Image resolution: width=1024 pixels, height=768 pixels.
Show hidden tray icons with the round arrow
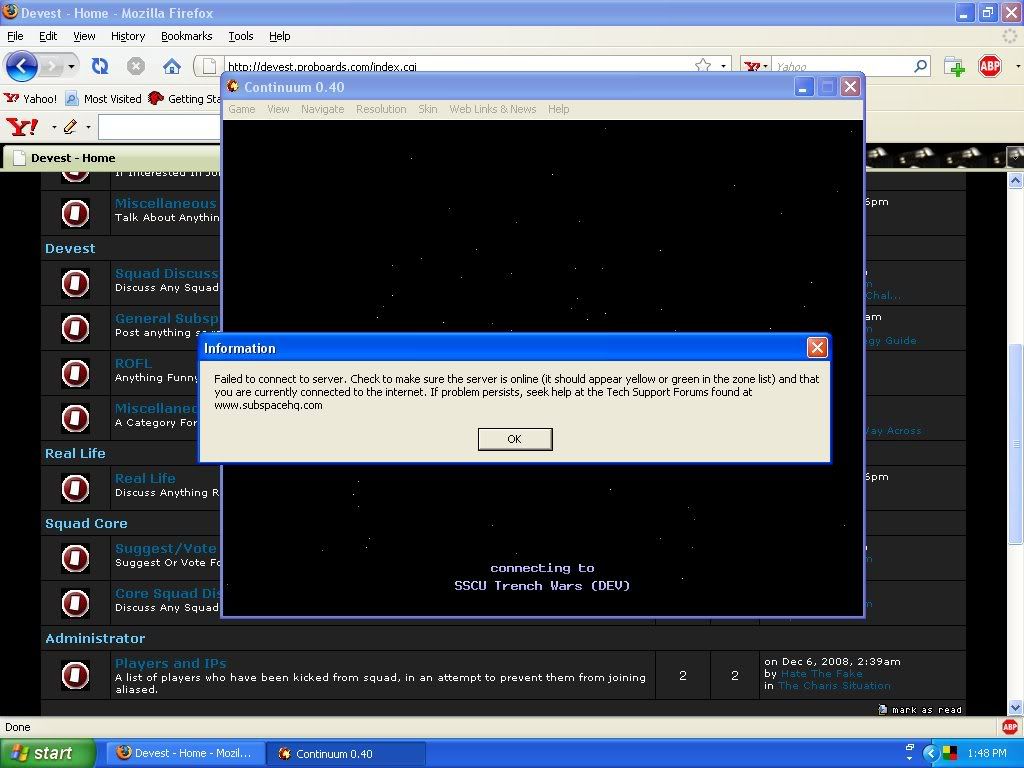931,753
